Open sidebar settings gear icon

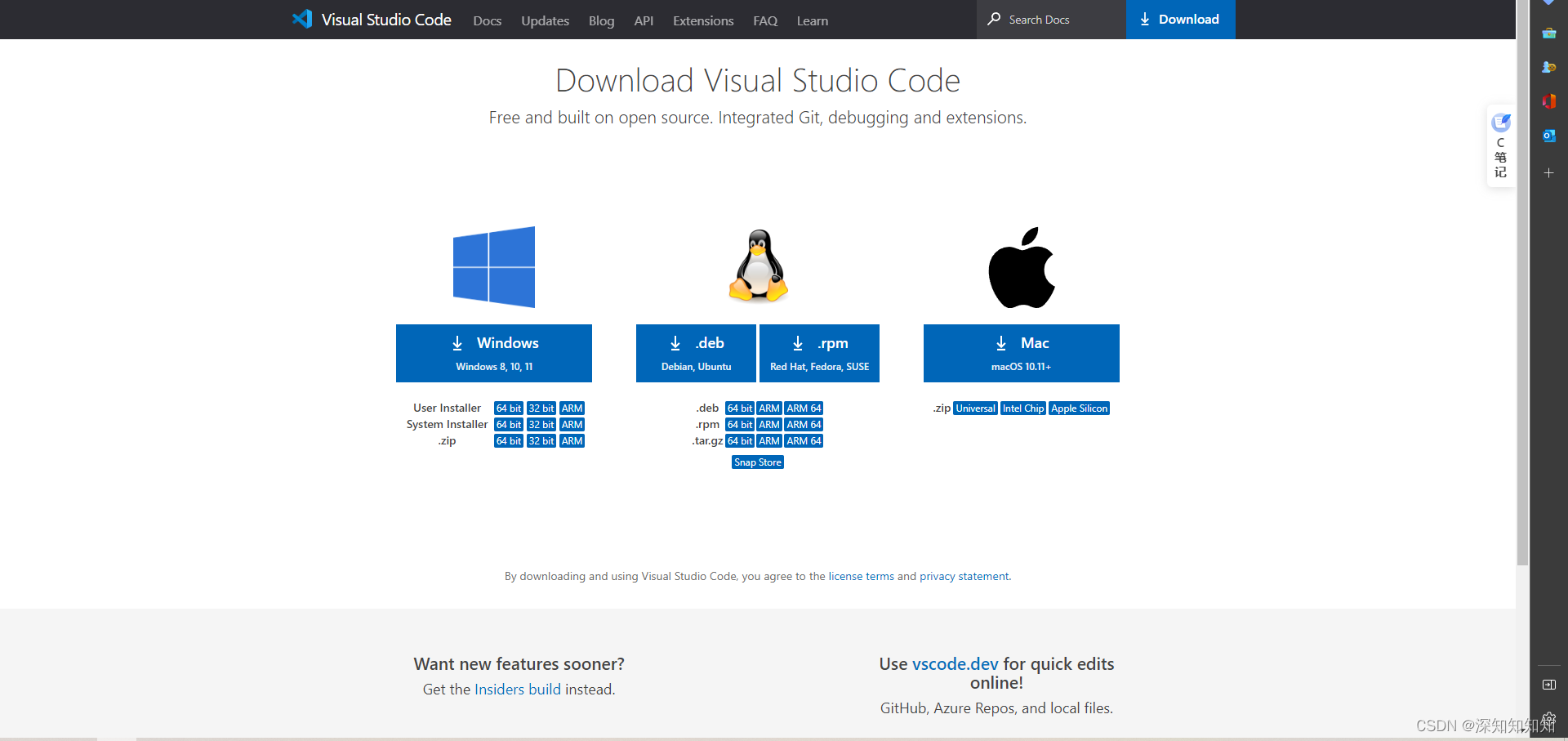point(1549,719)
